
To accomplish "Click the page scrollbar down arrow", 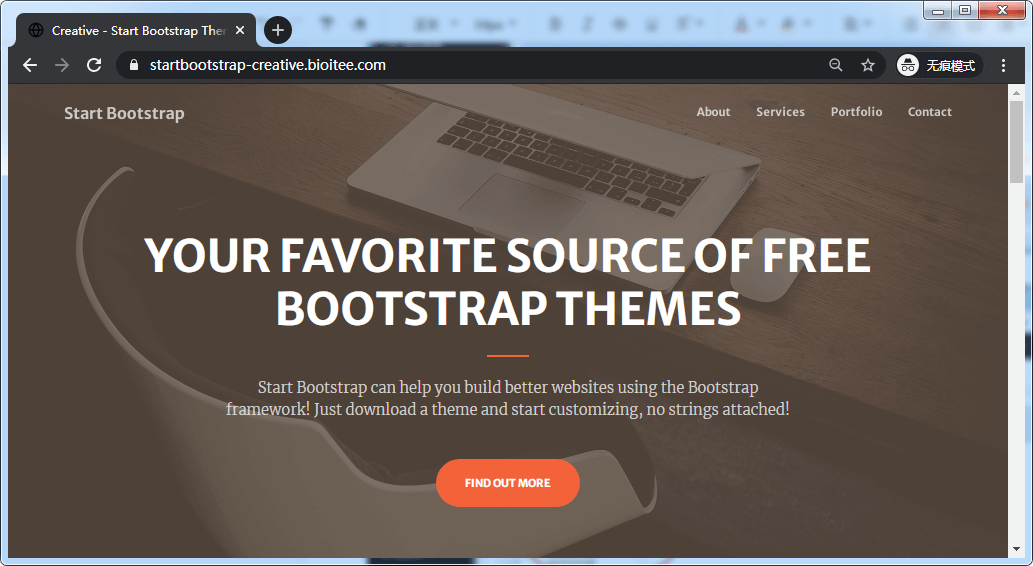I will click(x=1015, y=550).
